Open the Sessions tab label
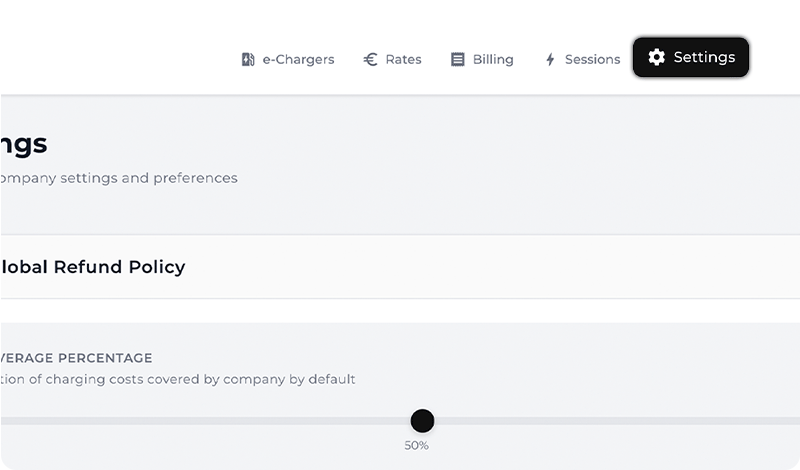The width and height of the screenshot is (800, 470). click(x=592, y=59)
